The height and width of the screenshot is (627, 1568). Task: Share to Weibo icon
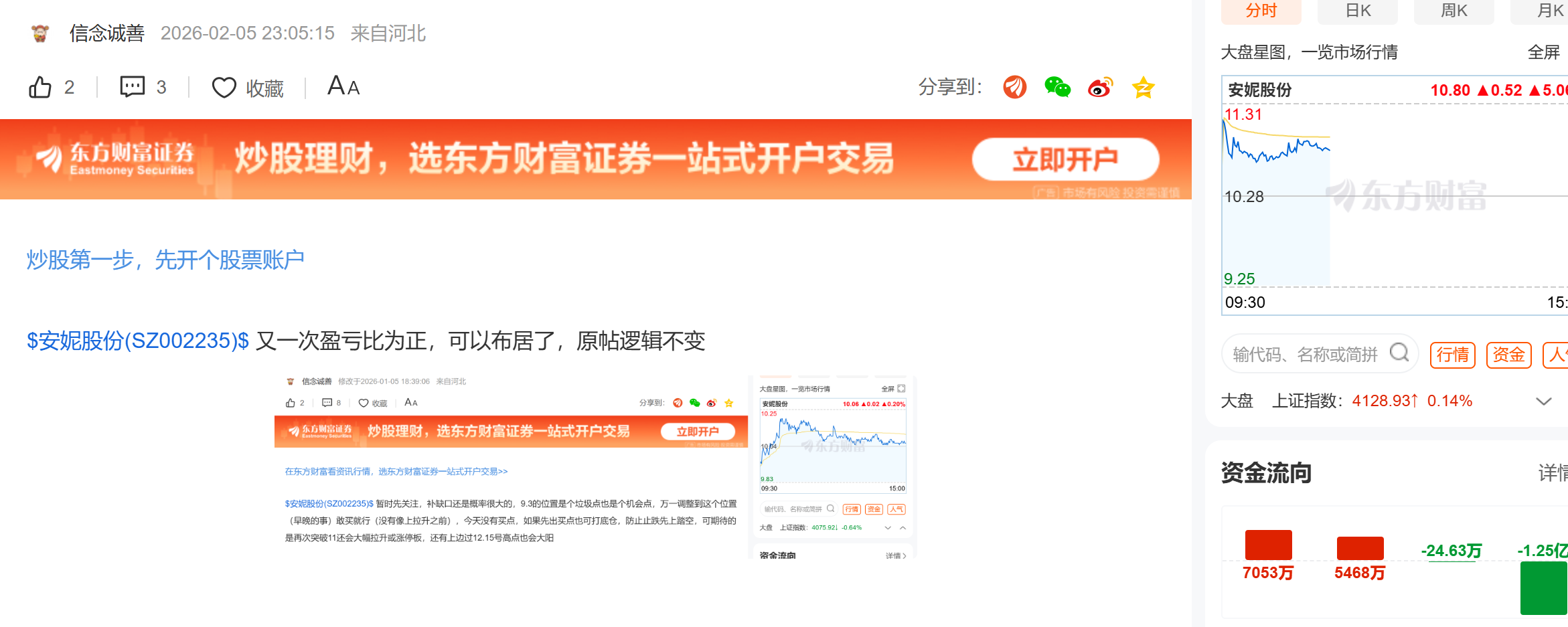1101,87
